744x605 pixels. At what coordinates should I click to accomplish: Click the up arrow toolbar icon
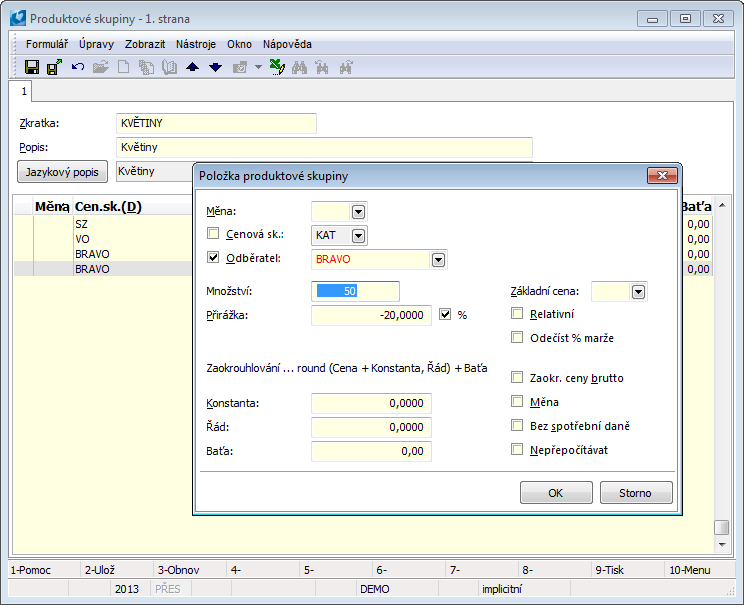coord(193,67)
